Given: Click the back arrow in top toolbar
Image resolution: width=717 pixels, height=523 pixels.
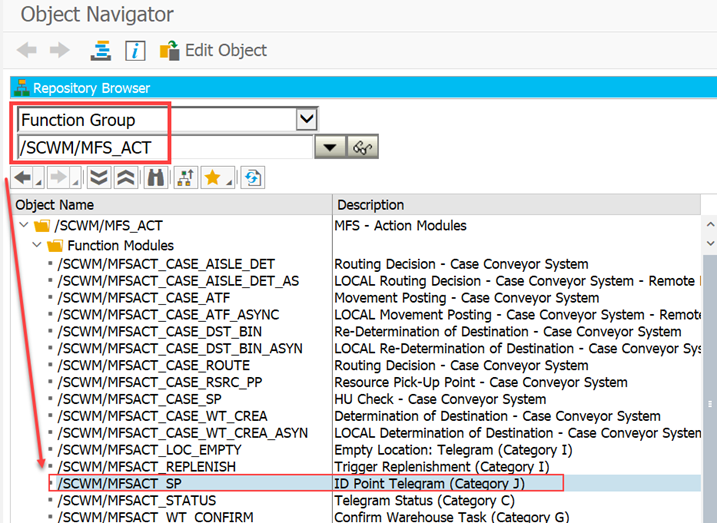Looking at the screenshot, I should pyautogui.click(x=27, y=50).
